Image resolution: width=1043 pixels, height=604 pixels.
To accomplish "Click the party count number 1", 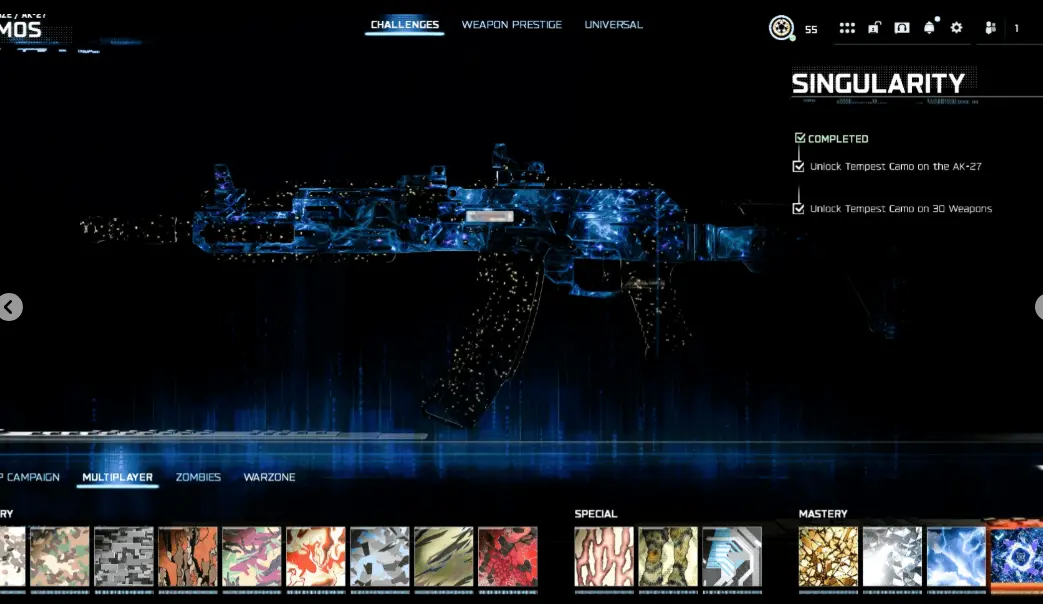I will (1016, 28).
